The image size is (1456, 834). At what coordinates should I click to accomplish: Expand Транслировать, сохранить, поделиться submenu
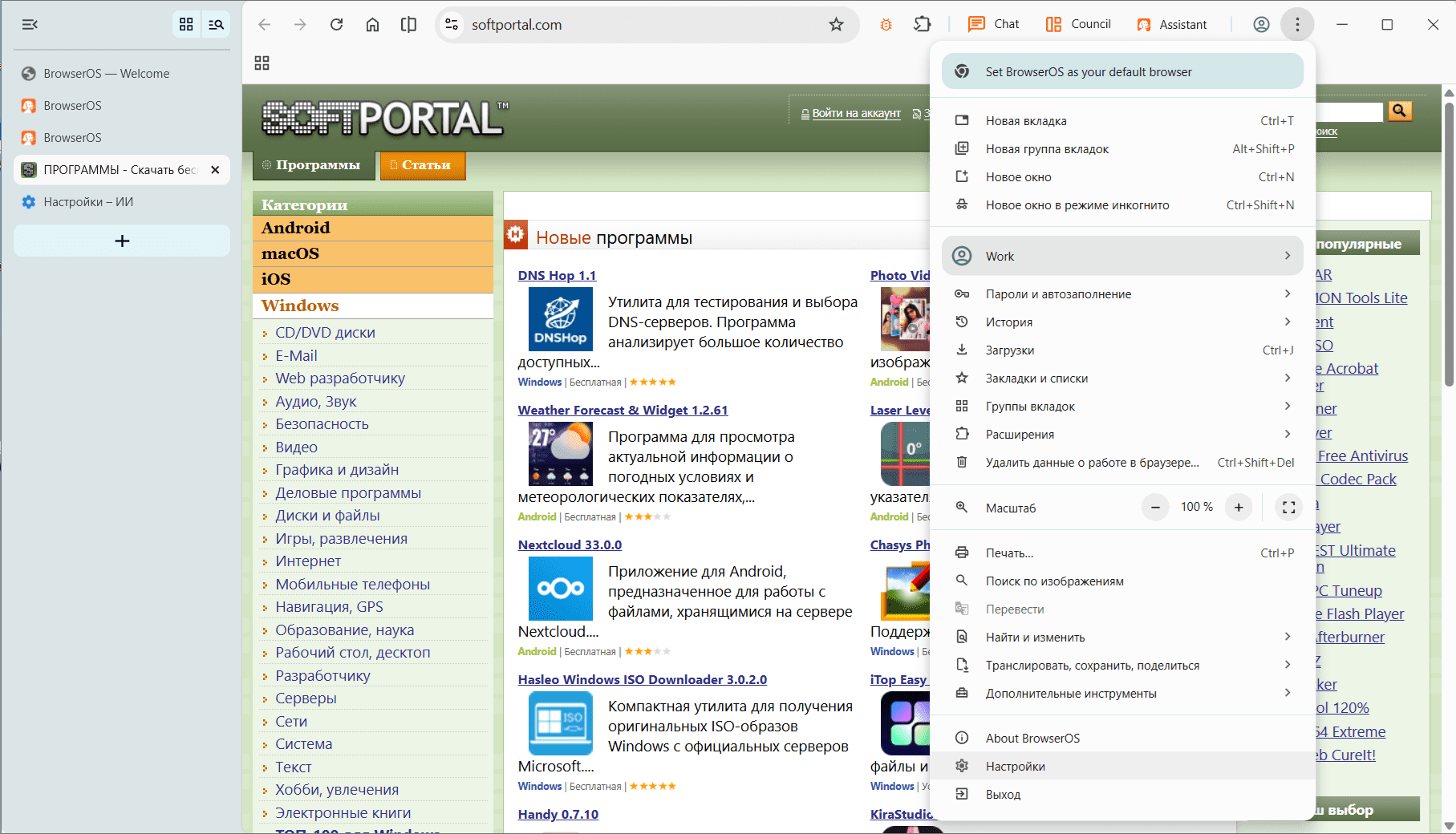coord(1122,666)
